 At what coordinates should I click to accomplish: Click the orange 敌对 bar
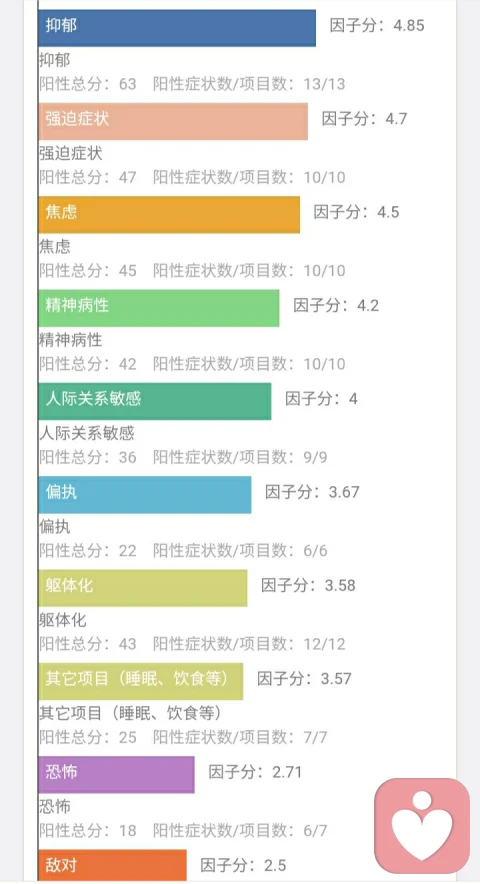(112, 866)
